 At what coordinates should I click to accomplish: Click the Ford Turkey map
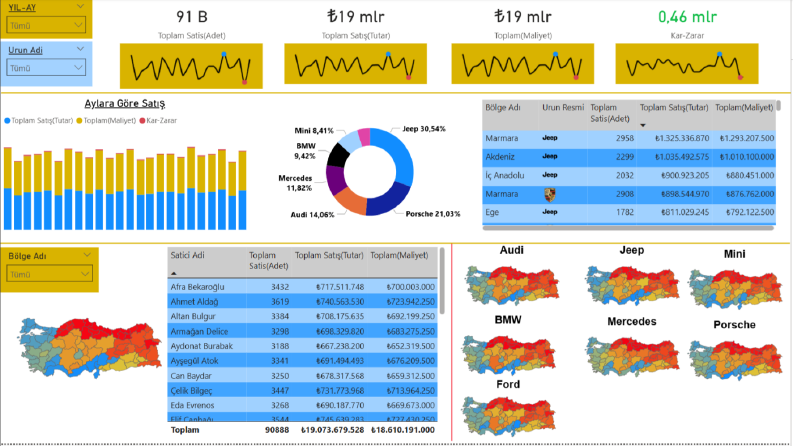point(508,416)
